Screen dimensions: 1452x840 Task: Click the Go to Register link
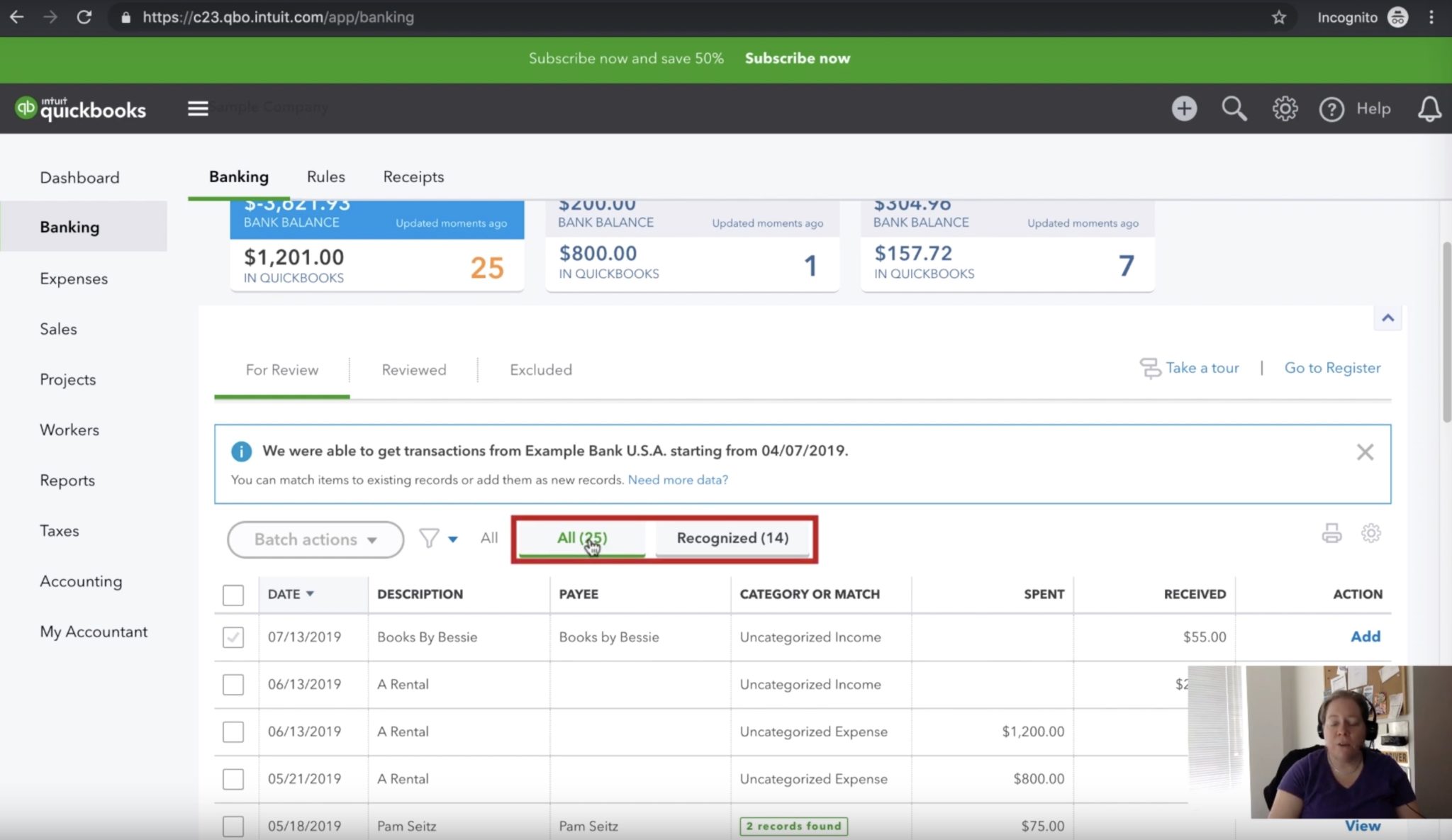pos(1332,368)
